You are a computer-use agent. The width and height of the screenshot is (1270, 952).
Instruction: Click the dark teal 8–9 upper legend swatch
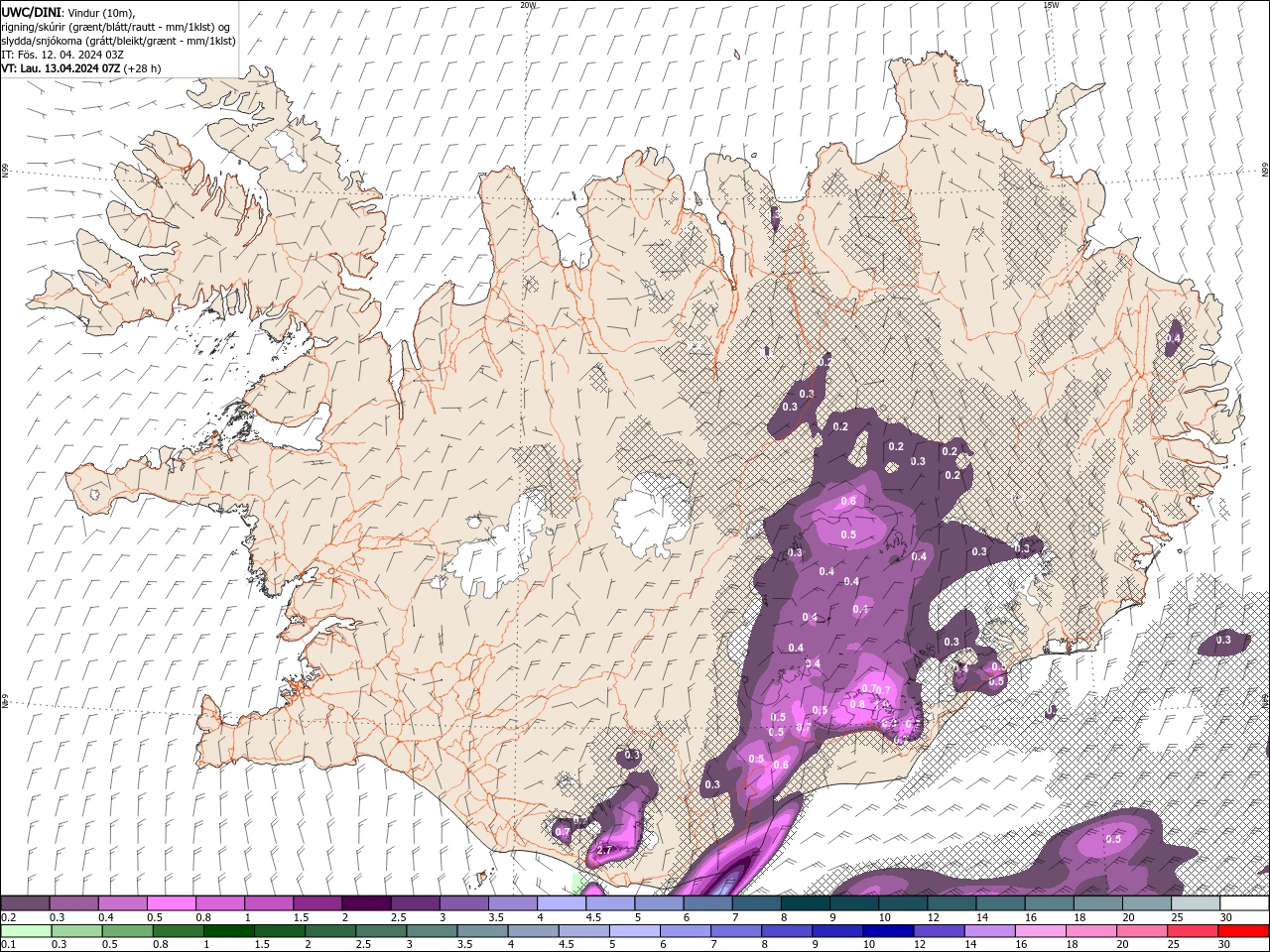tap(805, 903)
